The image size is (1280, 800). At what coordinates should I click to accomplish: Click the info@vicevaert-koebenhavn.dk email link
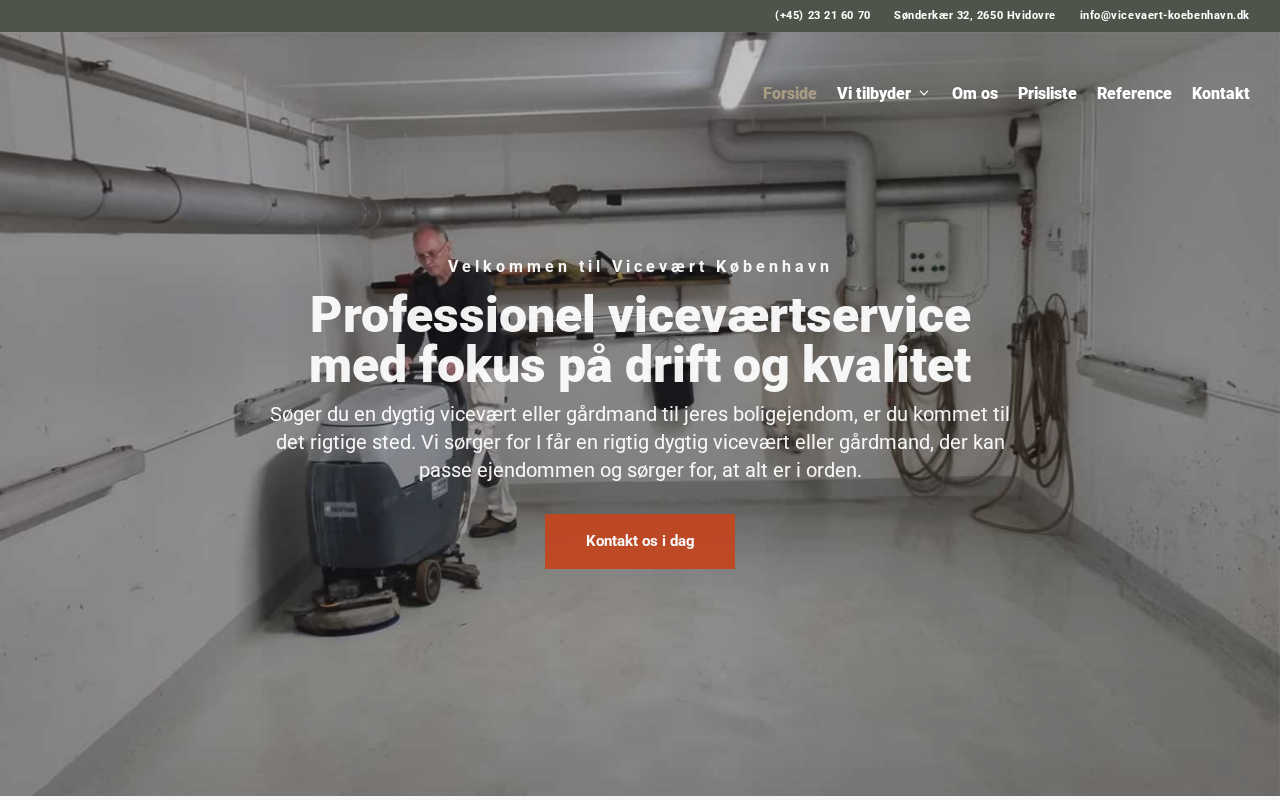pos(1164,15)
